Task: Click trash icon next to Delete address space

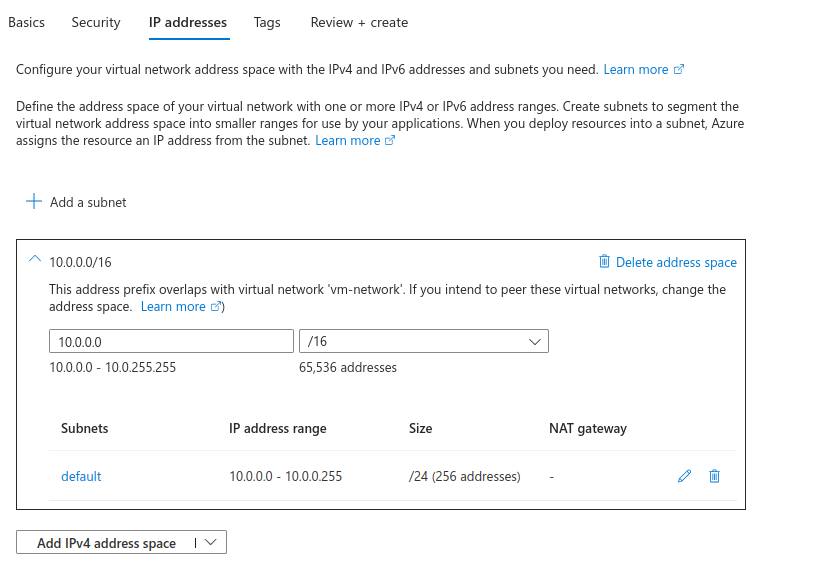Action: click(x=604, y=262)
